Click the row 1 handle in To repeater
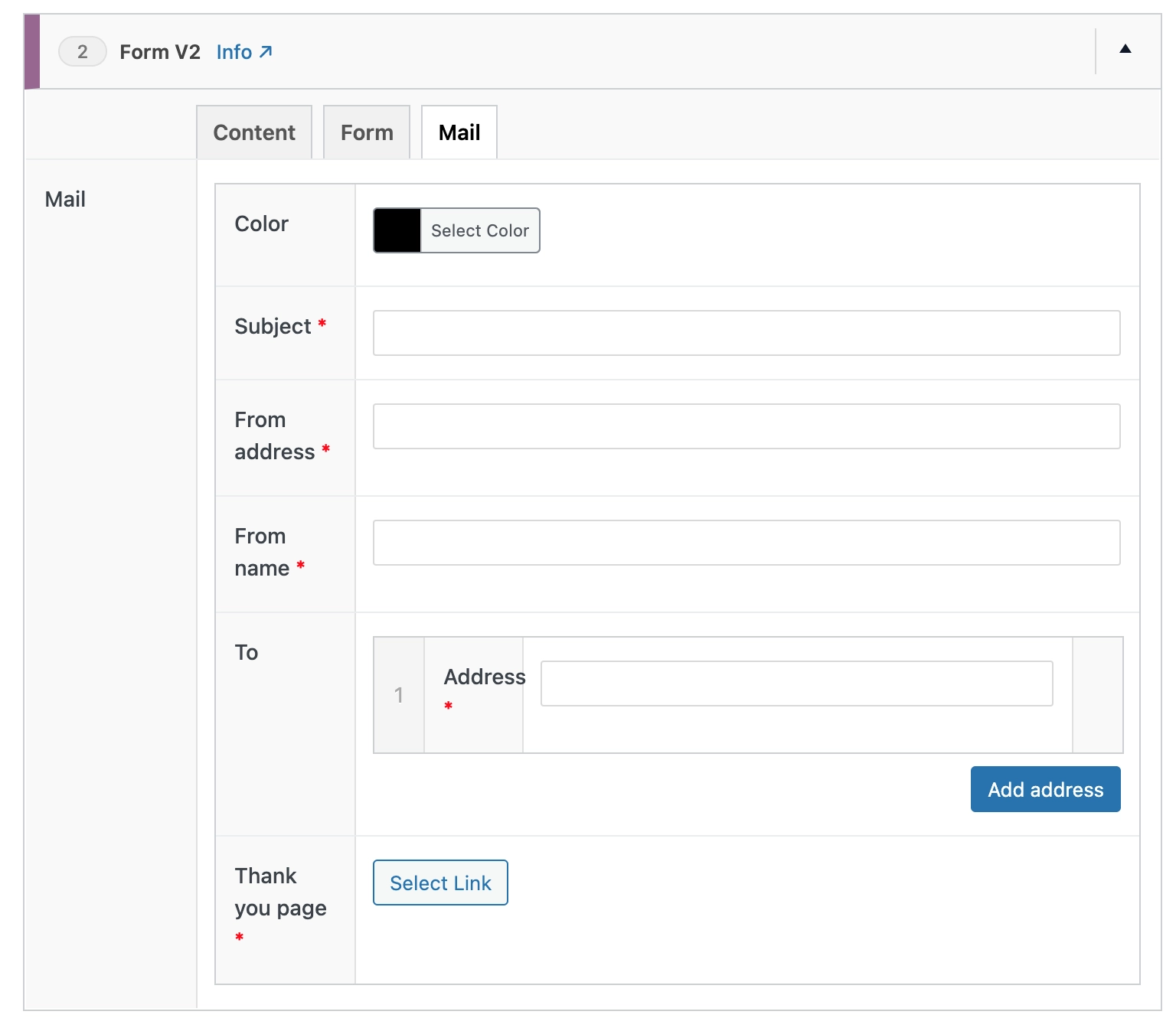Viewport: 1176px width, 1018px height. [399, 695]
